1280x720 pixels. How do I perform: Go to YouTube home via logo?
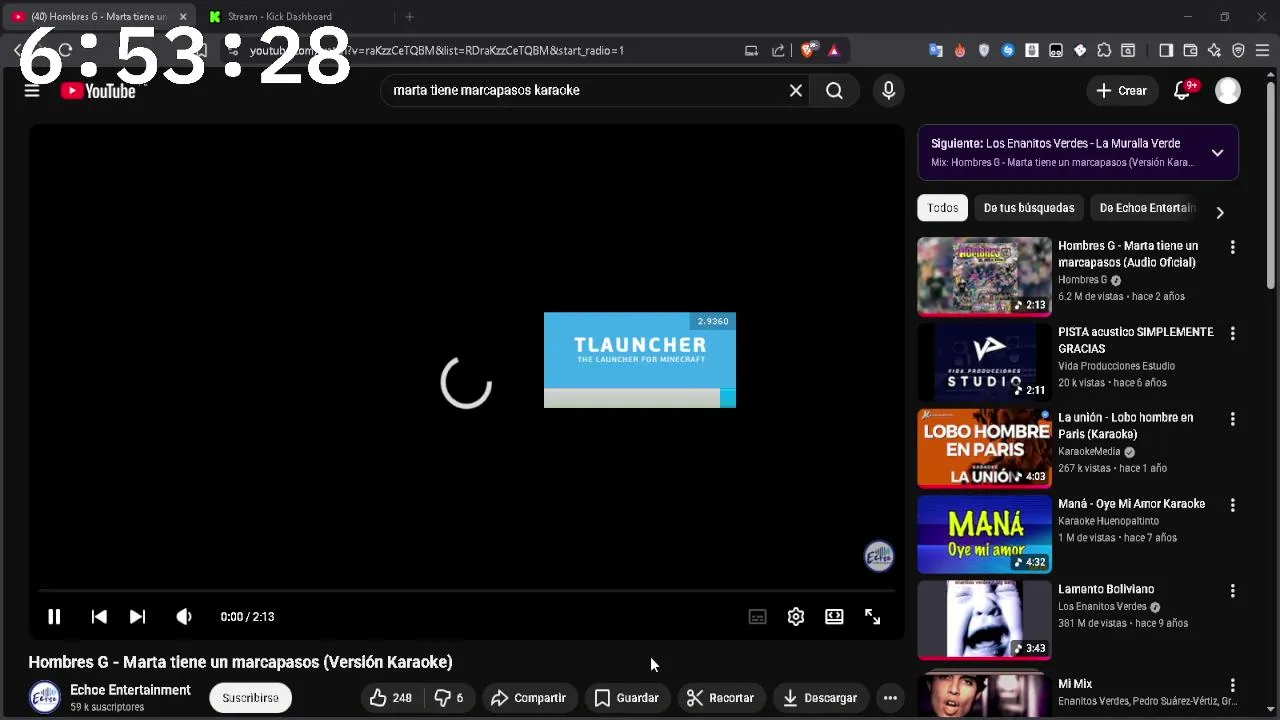click(x=98, y=91)
